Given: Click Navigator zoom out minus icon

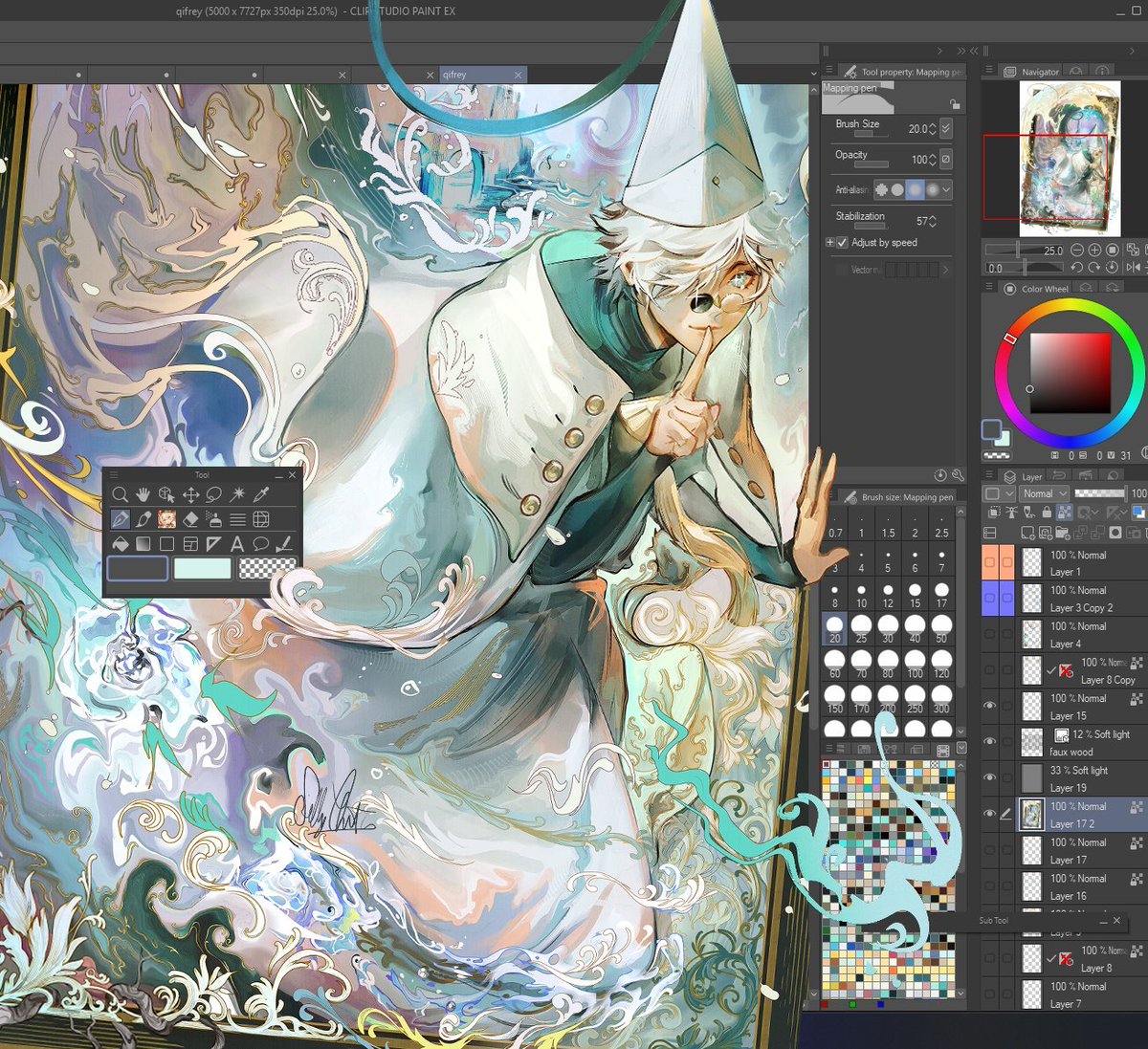Looking at the screenshot, I should tap(1077, 250).
